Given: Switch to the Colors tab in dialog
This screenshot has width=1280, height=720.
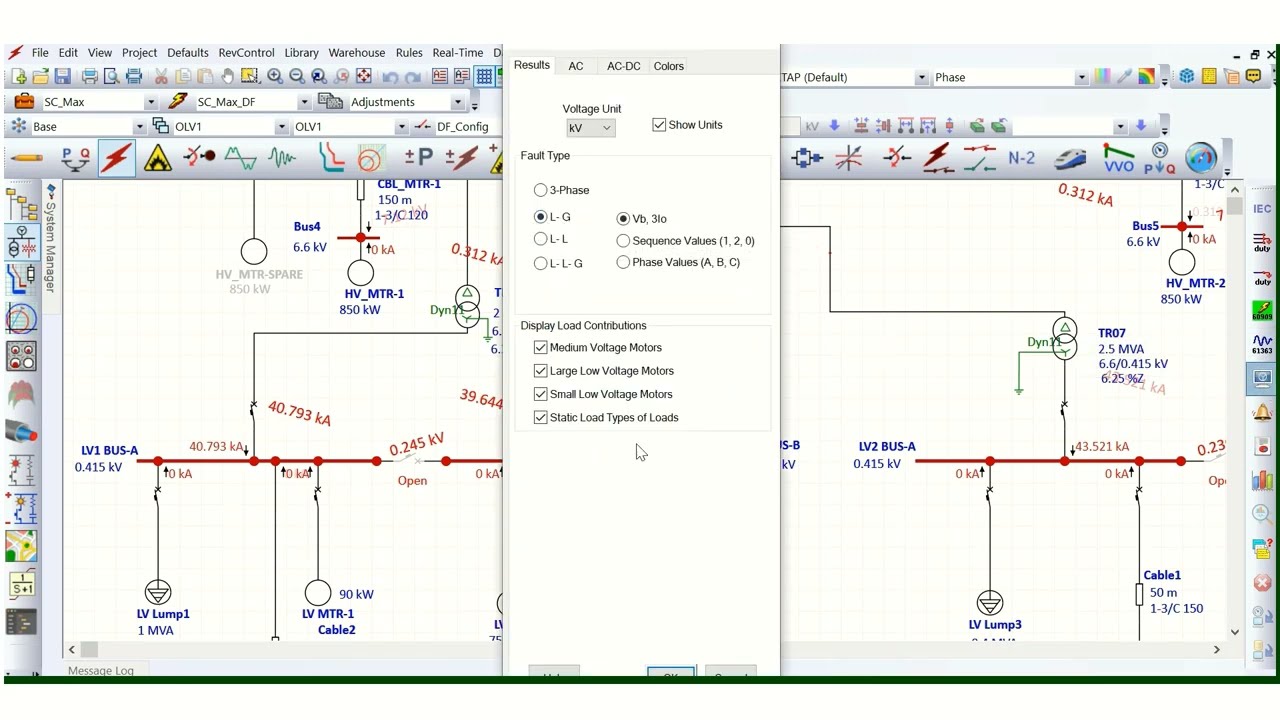Looking at the screenshot, I should 669,66.
